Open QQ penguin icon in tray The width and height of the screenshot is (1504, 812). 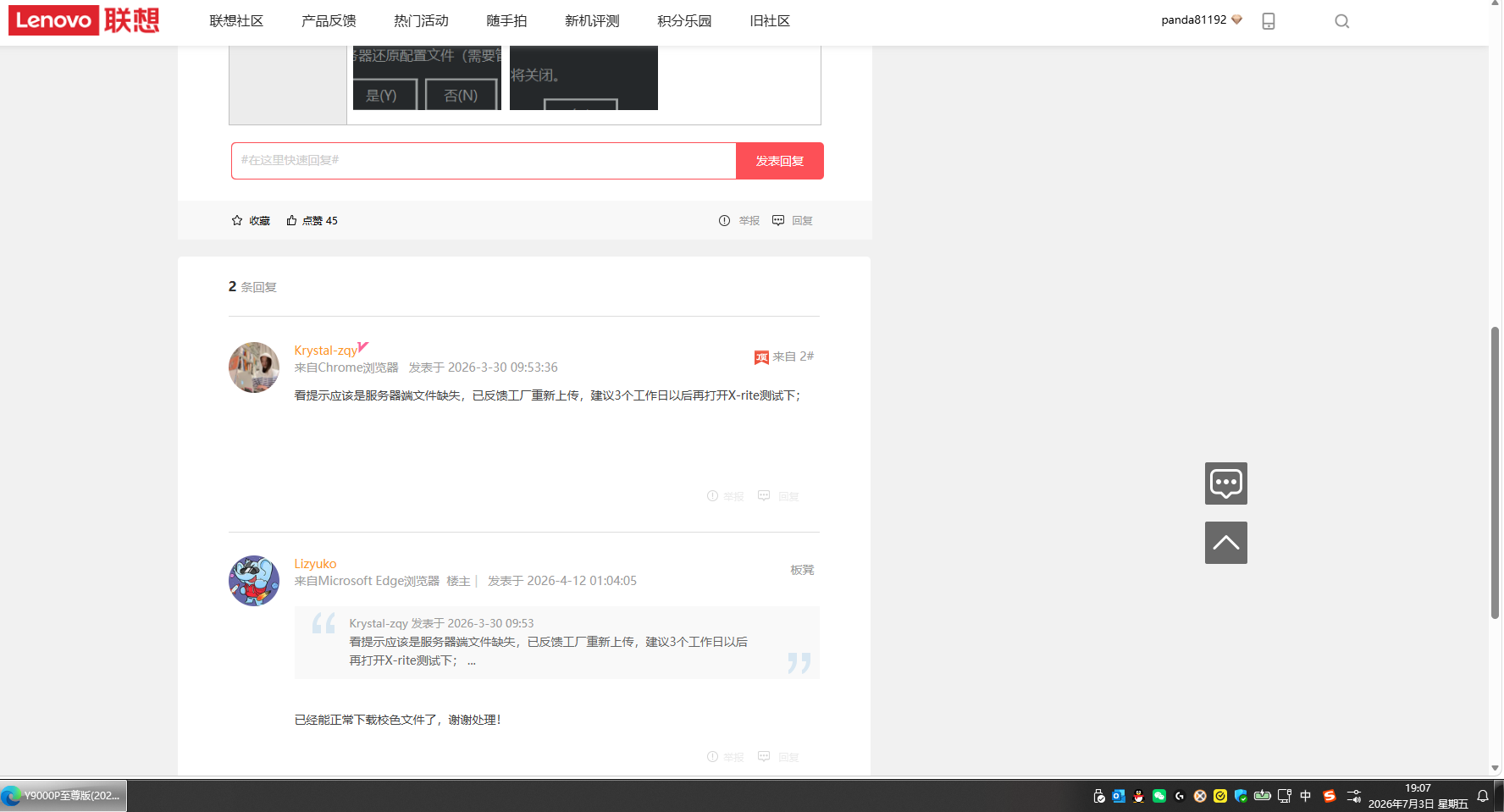click(x=1139, y=796)
